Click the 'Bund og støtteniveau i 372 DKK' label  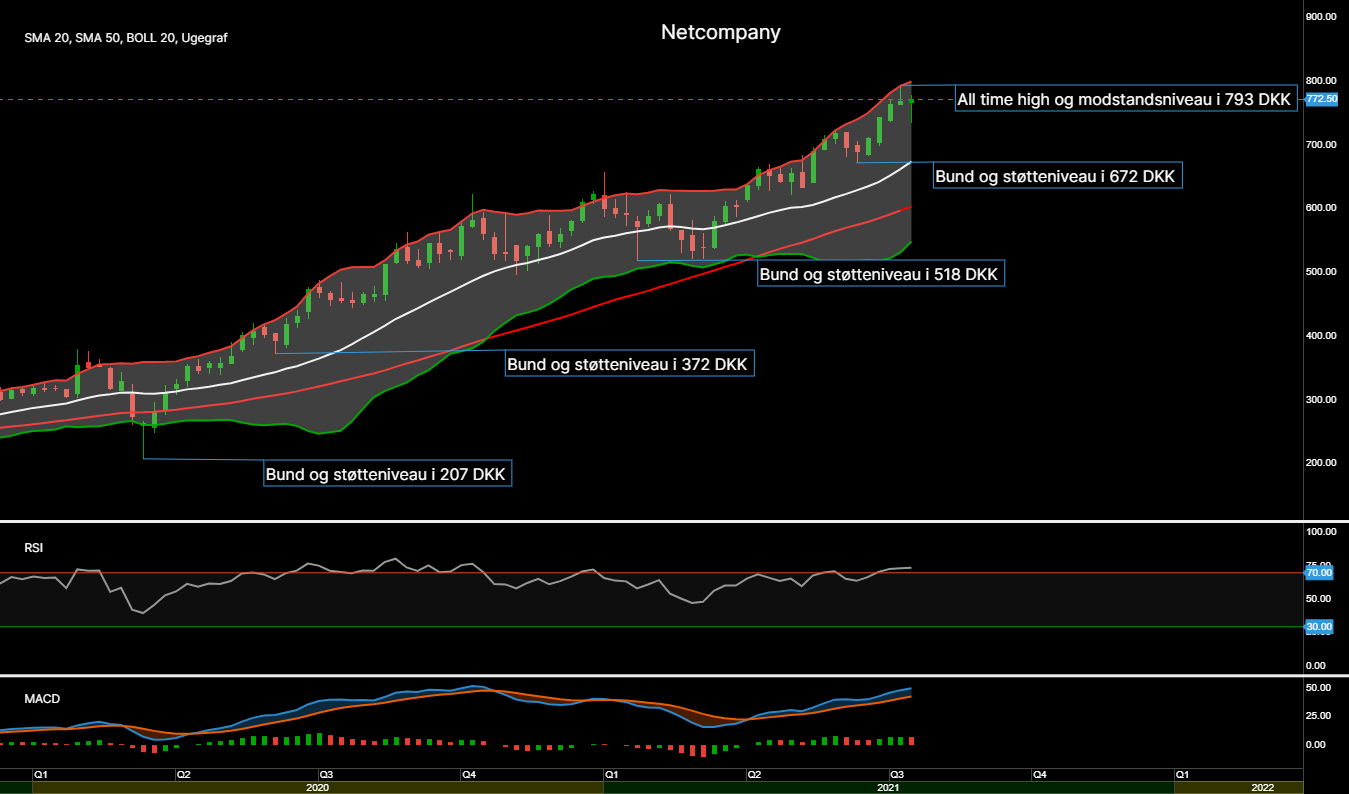point(629,363)
